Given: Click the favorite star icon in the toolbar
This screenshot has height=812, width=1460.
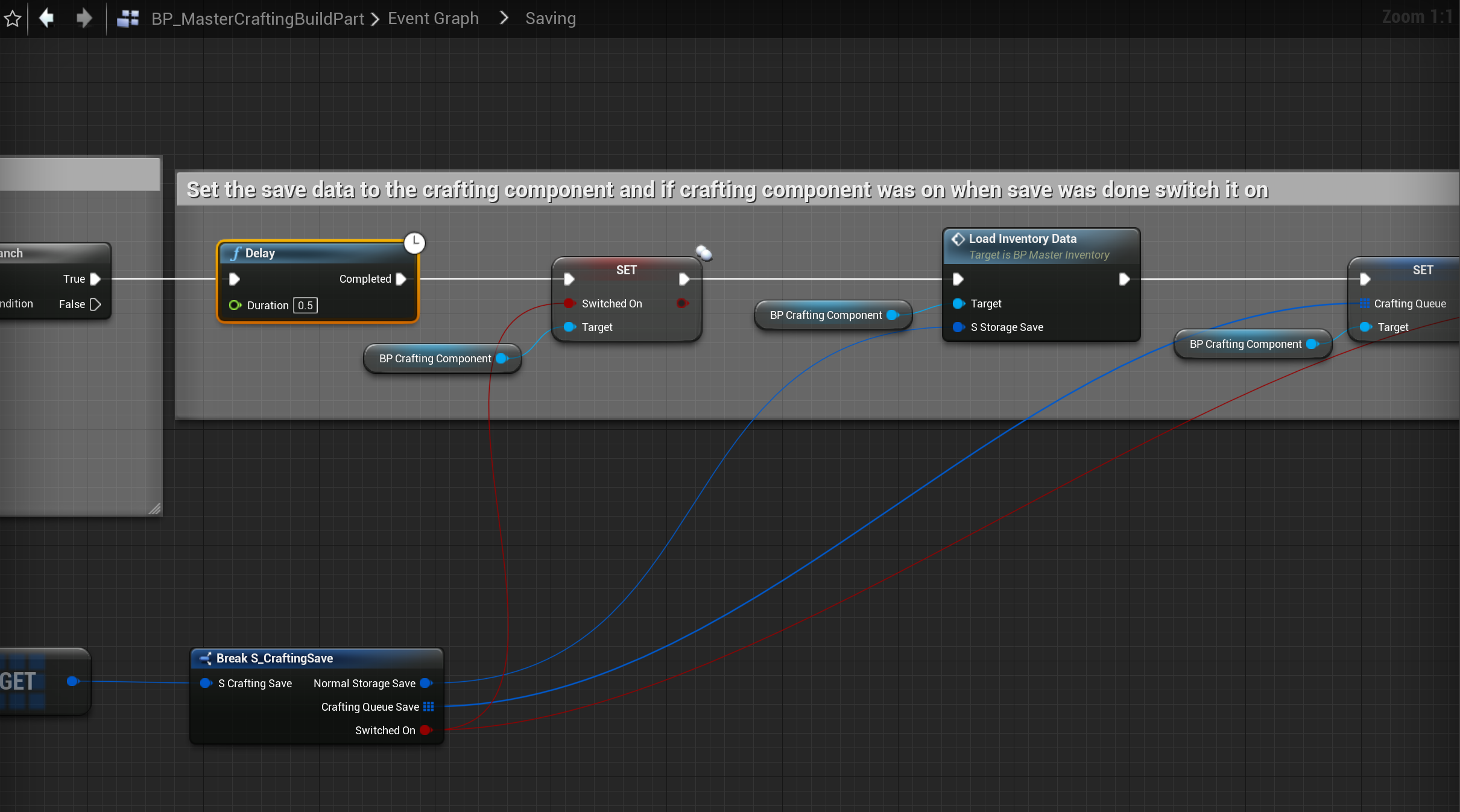Looking at the screenshot, I should point(13,19).
